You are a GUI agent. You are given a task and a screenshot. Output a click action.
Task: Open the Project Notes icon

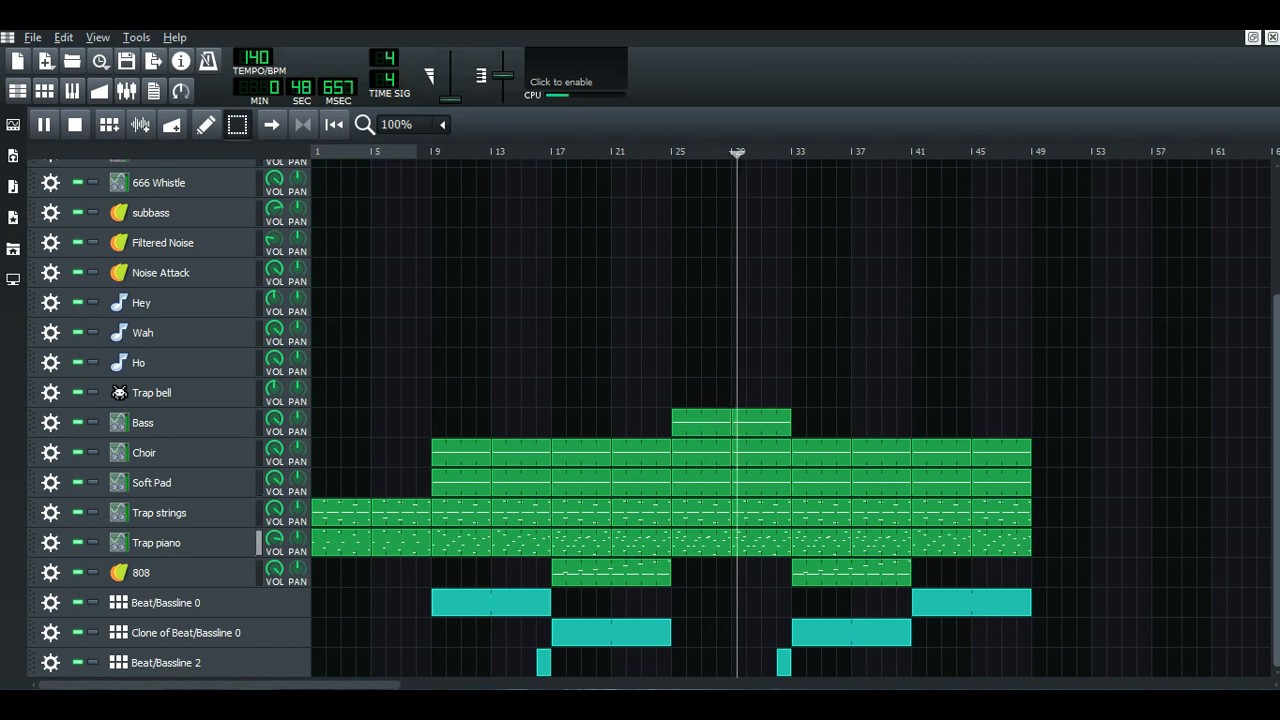153,91
